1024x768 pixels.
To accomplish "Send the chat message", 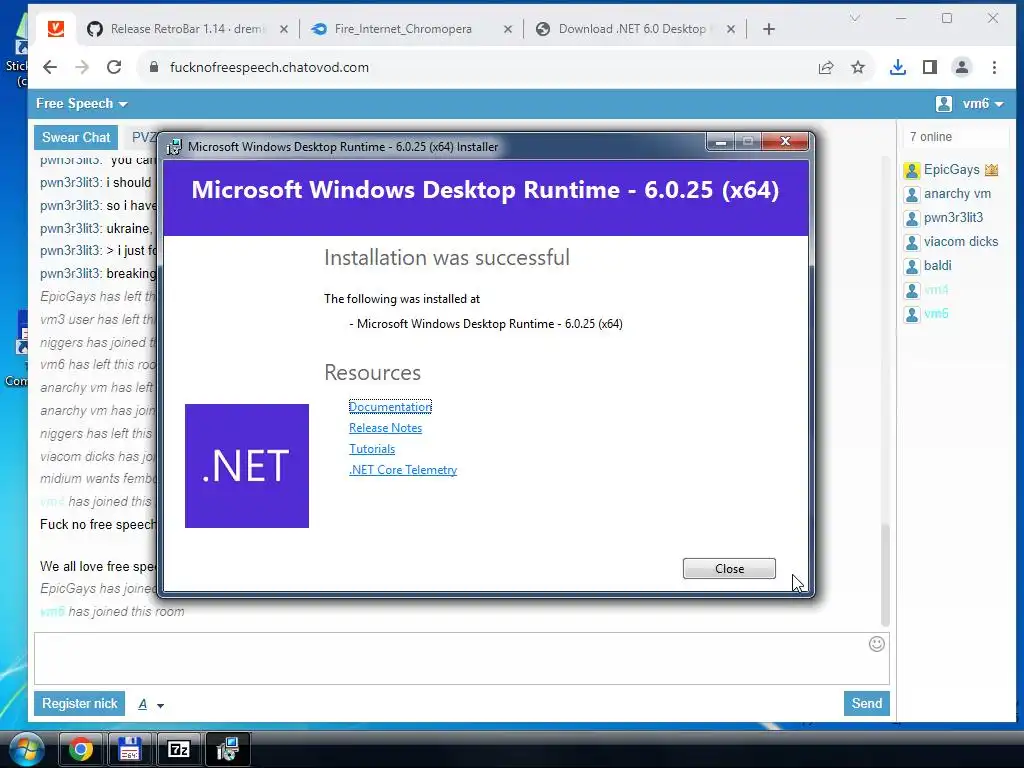I will coord(866,703).
